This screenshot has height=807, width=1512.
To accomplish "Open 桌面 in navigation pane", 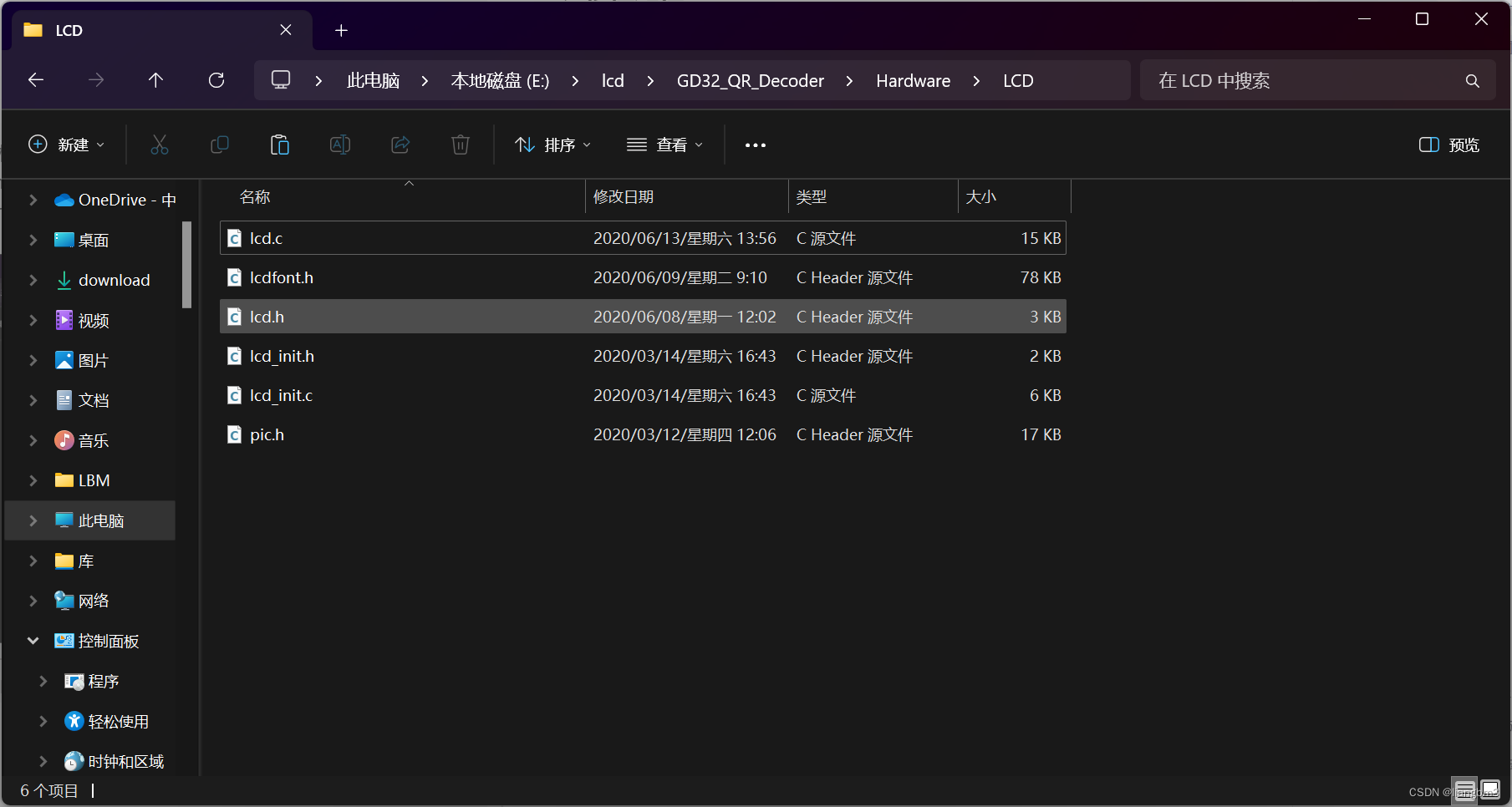I will click(x=94, y=240).
